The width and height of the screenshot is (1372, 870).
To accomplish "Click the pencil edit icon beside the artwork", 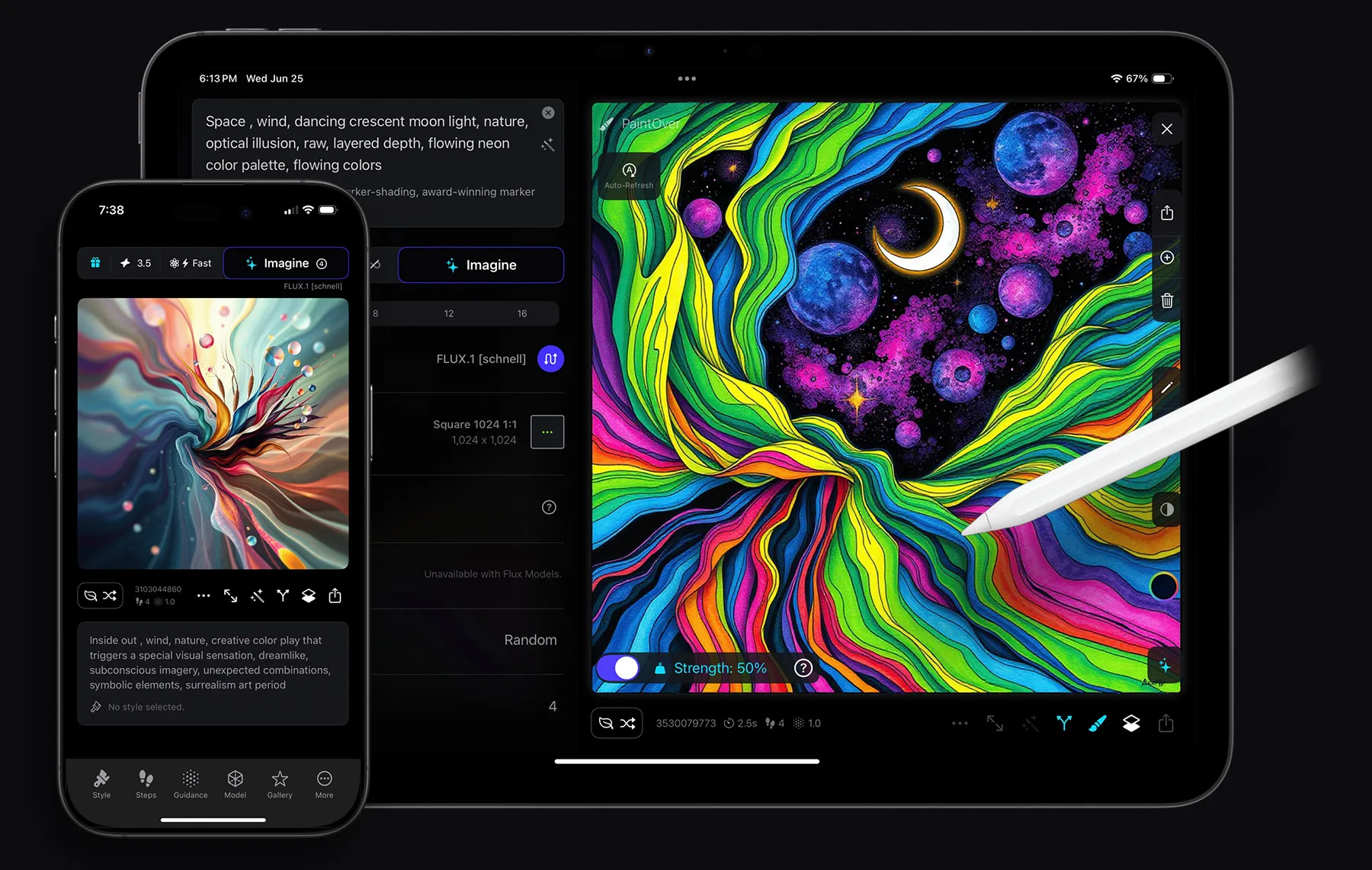I will 1166,387.
